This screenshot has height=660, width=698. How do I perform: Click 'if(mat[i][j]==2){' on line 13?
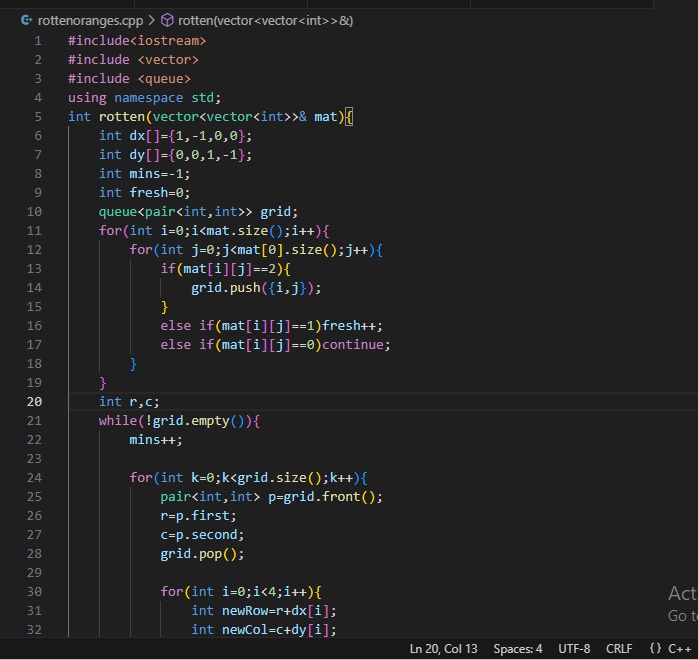(225, 269)
